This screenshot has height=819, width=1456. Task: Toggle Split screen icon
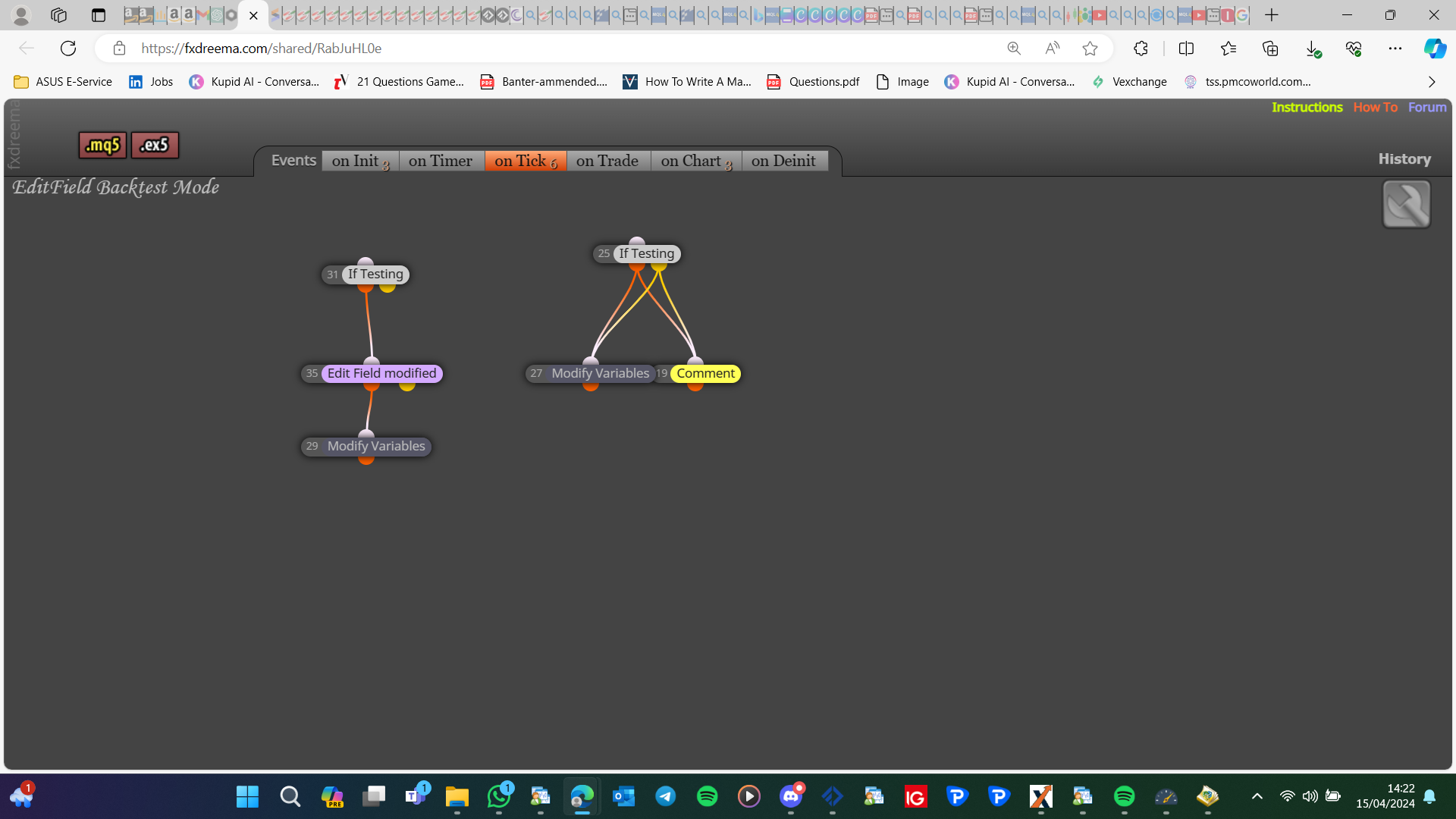click(1186, 49)
